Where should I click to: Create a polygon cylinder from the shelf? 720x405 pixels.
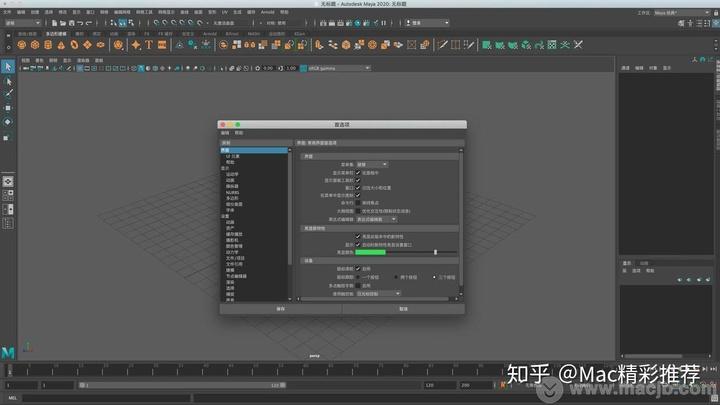click(x=48, y=45)
